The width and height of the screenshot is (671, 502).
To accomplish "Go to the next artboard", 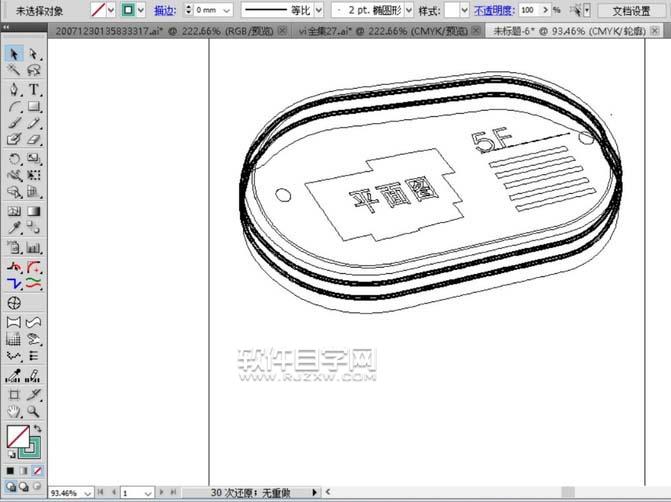I will (161, 493).
